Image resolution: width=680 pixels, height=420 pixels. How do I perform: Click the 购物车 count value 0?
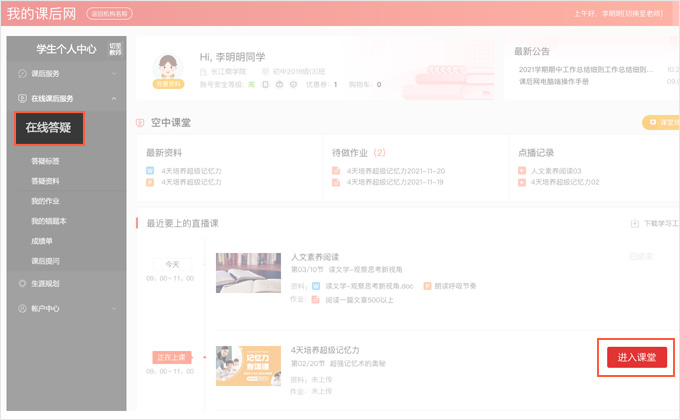(379, 85)
